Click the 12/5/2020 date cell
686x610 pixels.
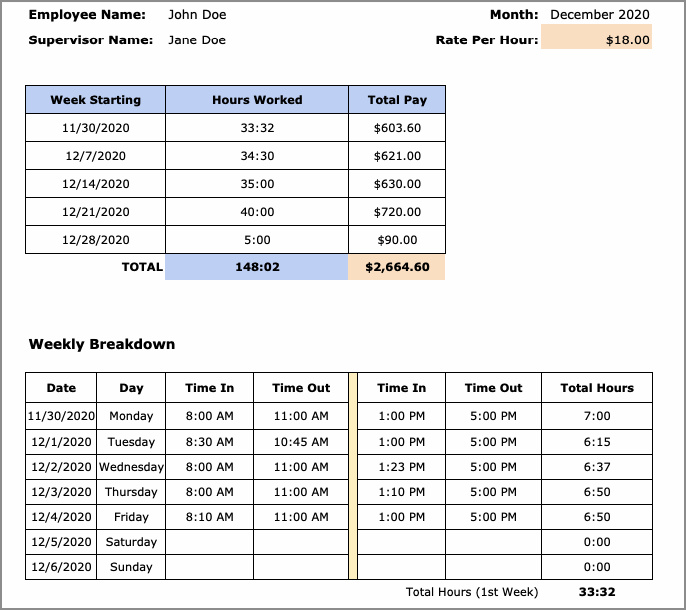pos(61,542)
